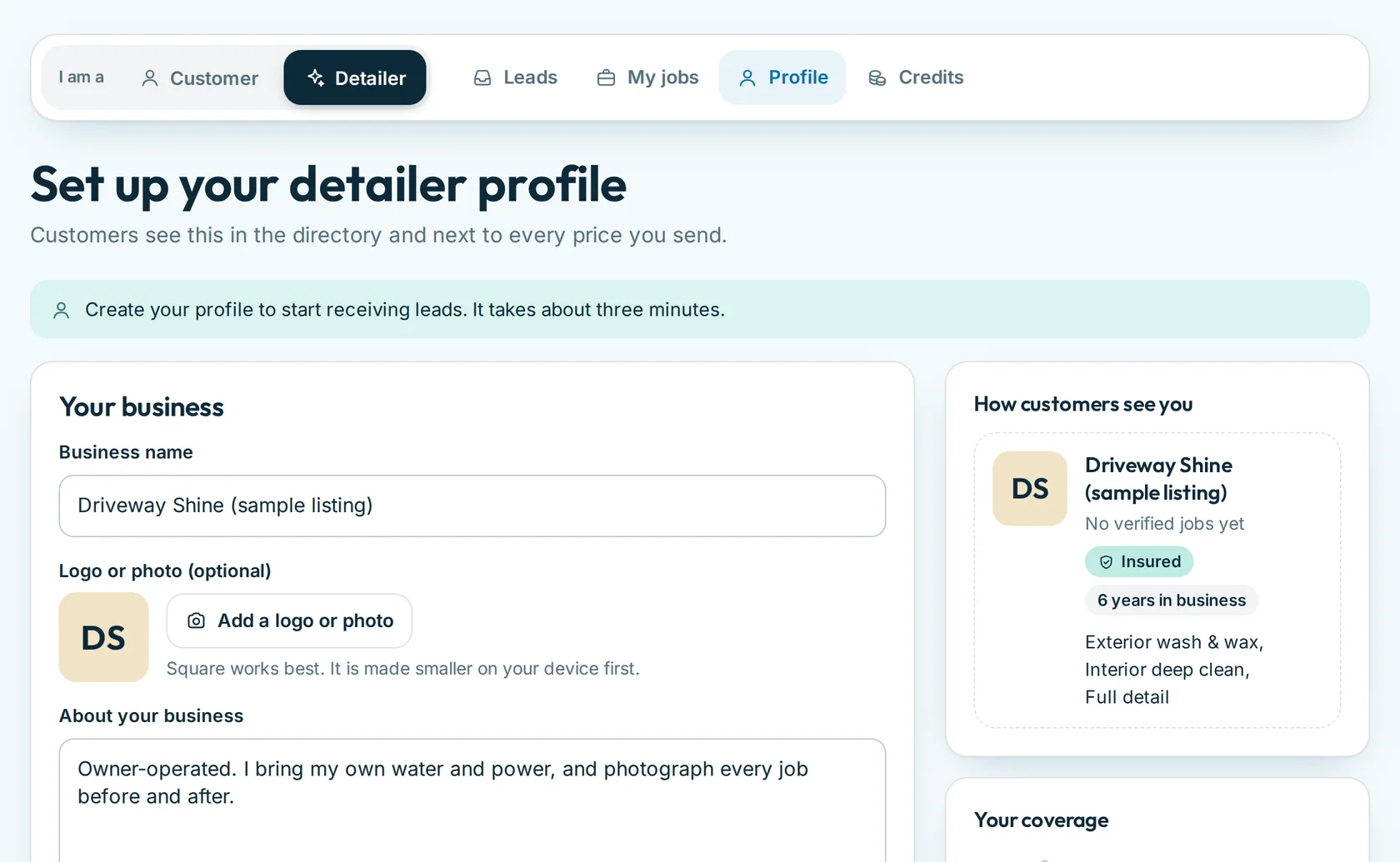Add a logo or photo

click(x=289, y=621)
